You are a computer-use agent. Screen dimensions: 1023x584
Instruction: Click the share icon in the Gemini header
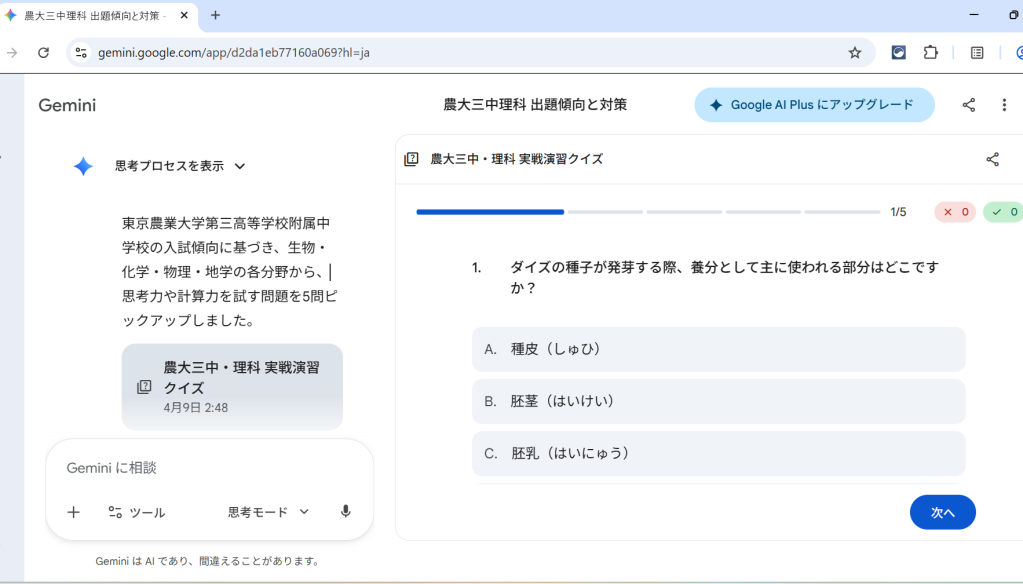[968, 105]
